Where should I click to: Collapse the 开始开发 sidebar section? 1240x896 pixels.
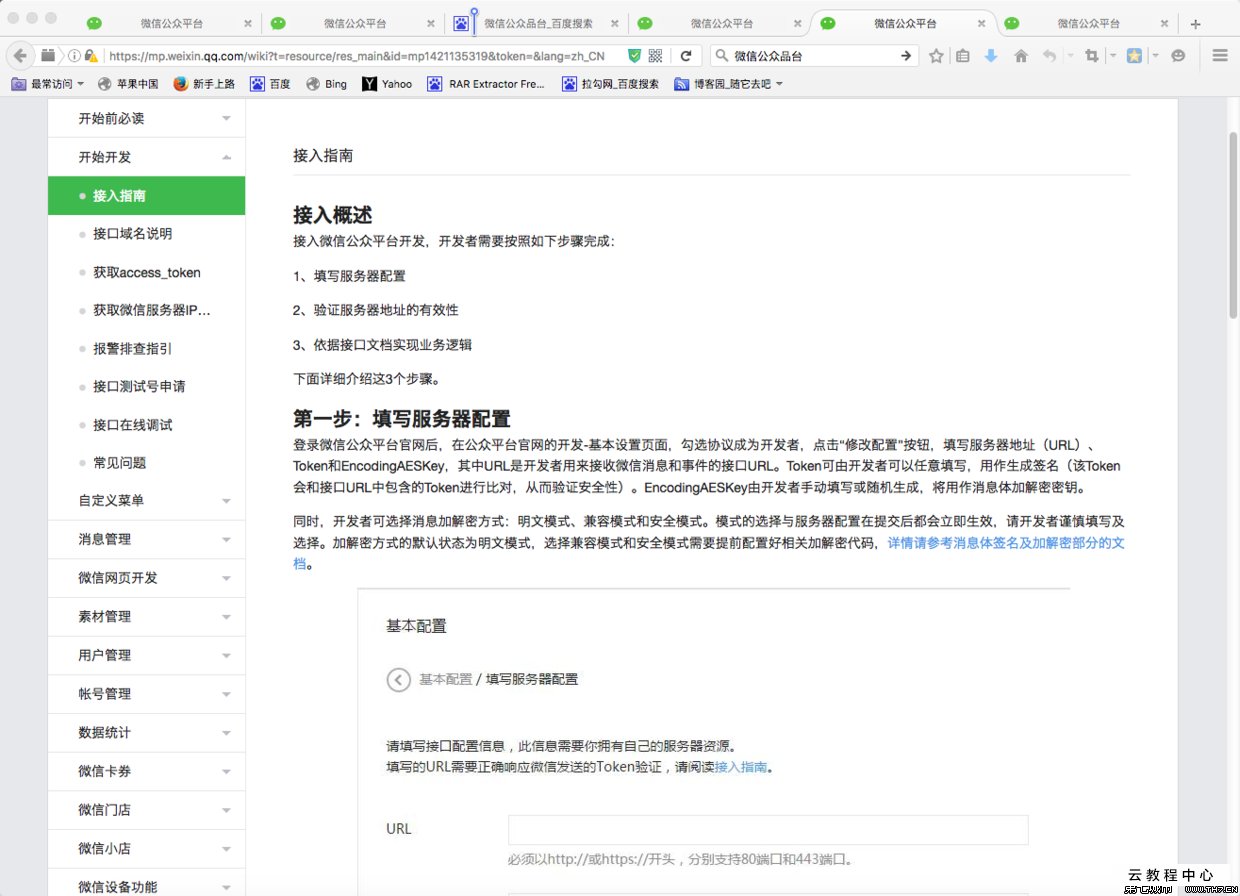pos(146,156)
